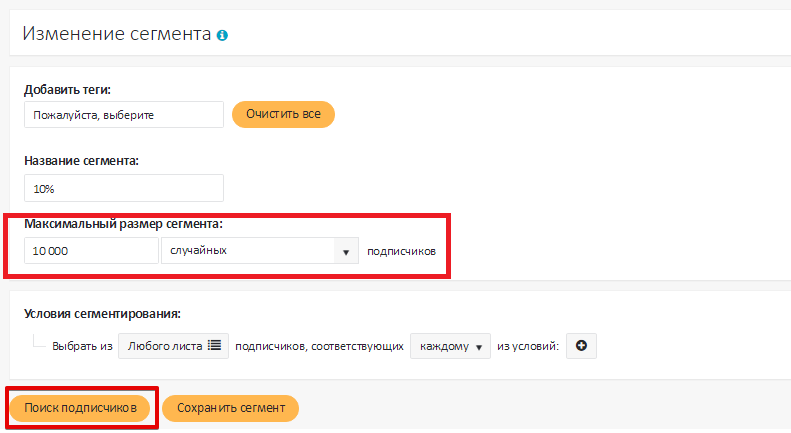Expand the каждому conditions match dropdown
The height and width of the screenshot is (433, 791).
pyautogui.click(x=450, y=346)
